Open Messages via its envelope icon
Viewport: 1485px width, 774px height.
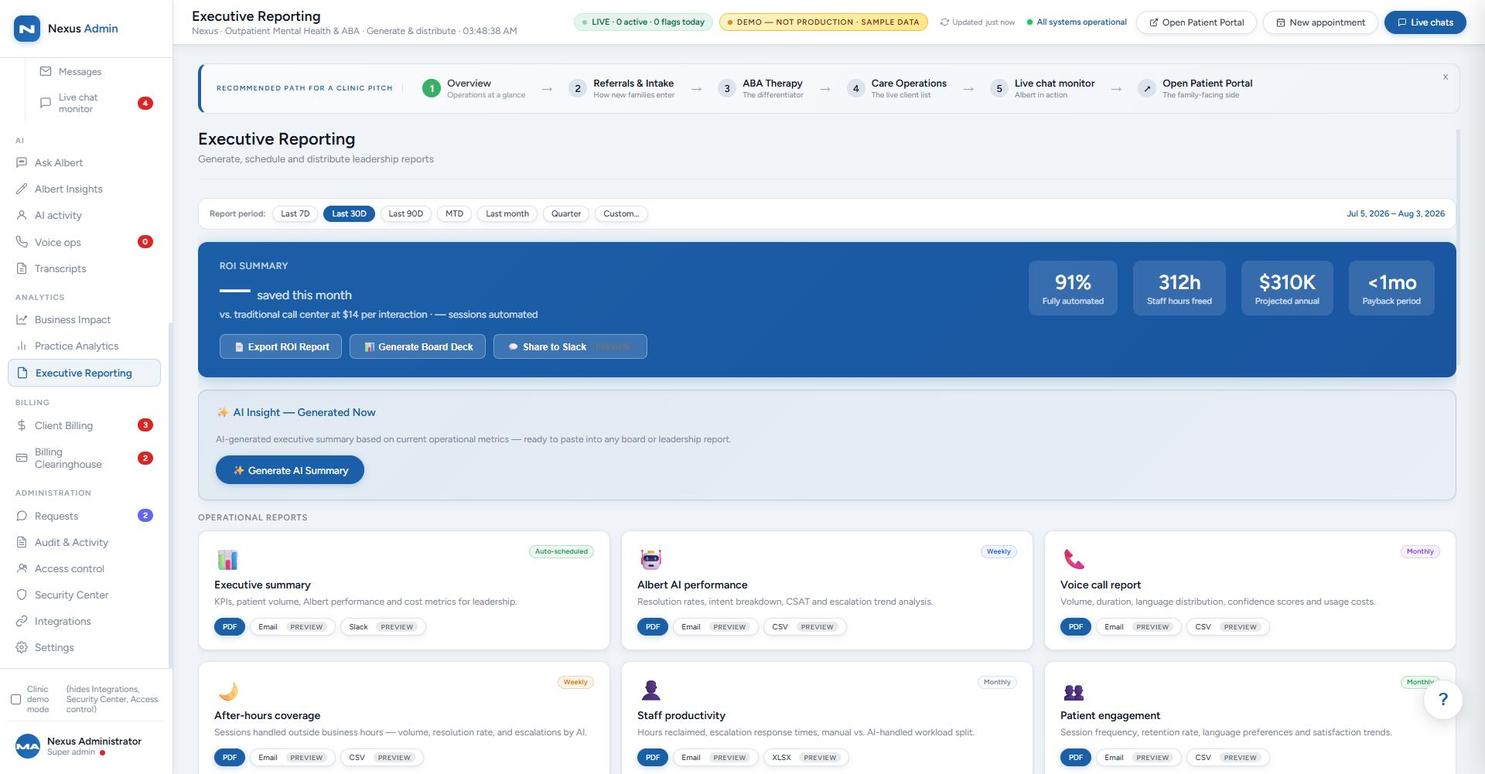pyautogui.click(x=45, y=72)
